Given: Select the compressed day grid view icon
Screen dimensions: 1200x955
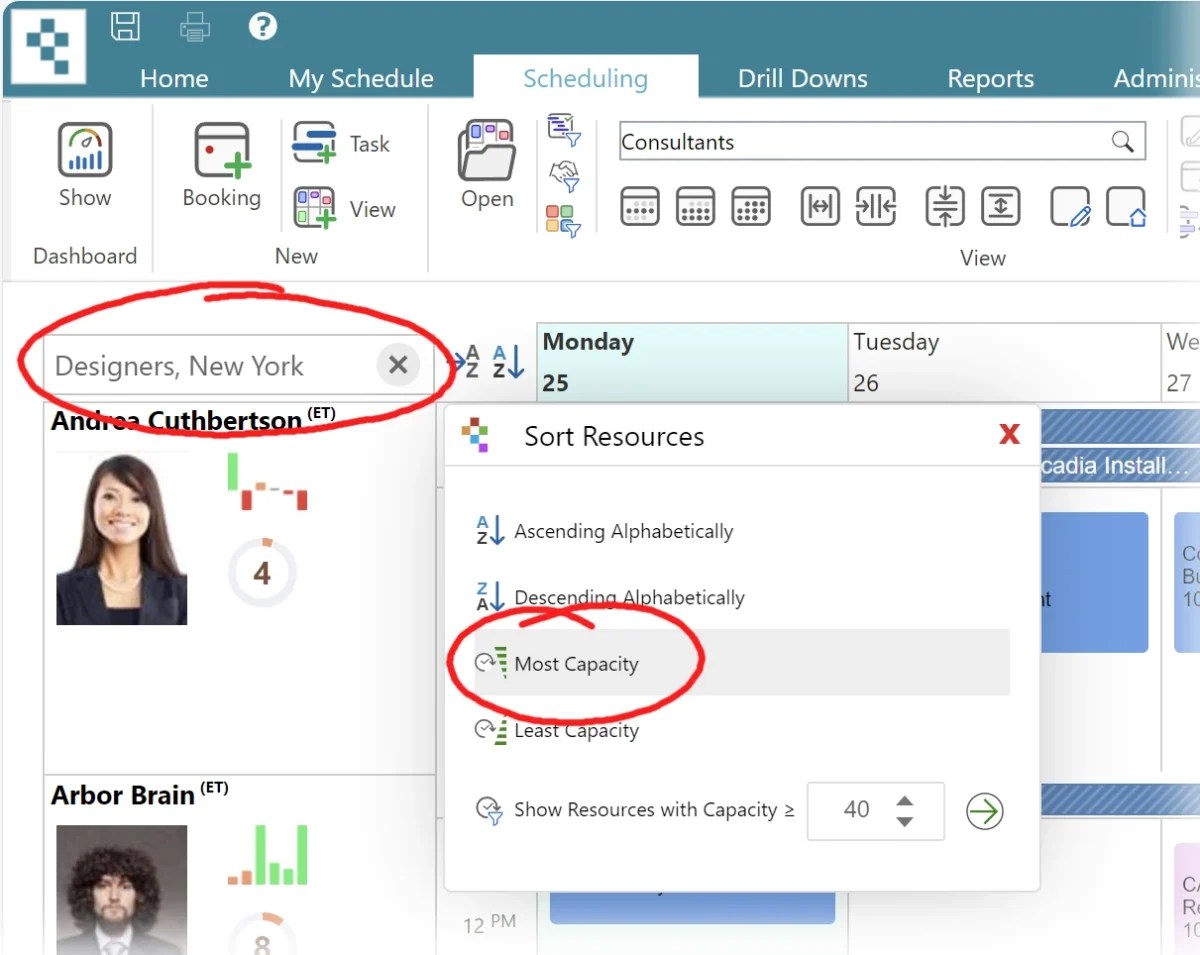Looking at the screenshot, I should point(751,207).
